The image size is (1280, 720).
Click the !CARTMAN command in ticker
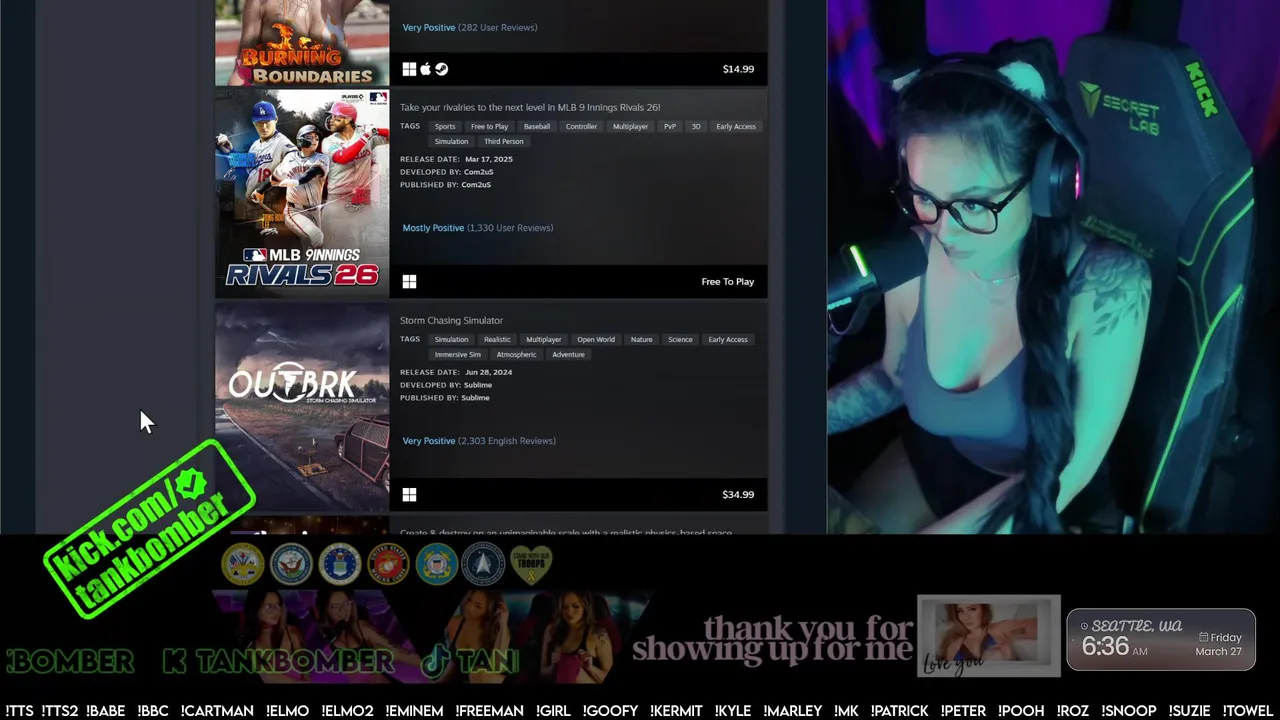[217, 711]
